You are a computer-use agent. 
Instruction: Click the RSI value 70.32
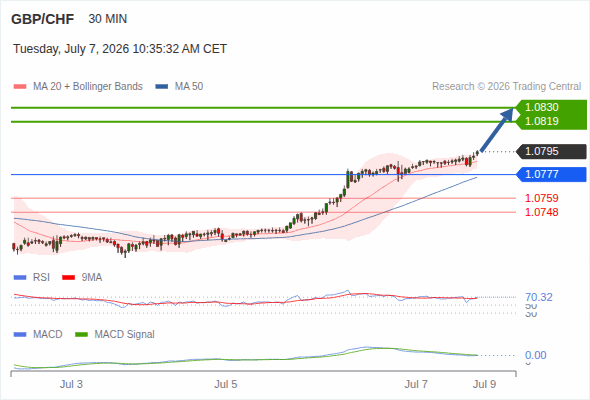539,297
